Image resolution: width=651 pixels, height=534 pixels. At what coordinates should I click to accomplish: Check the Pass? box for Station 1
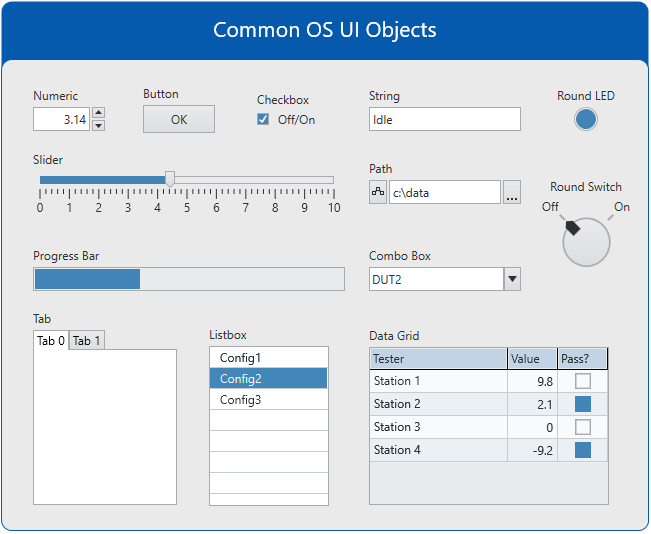[582, 381]
